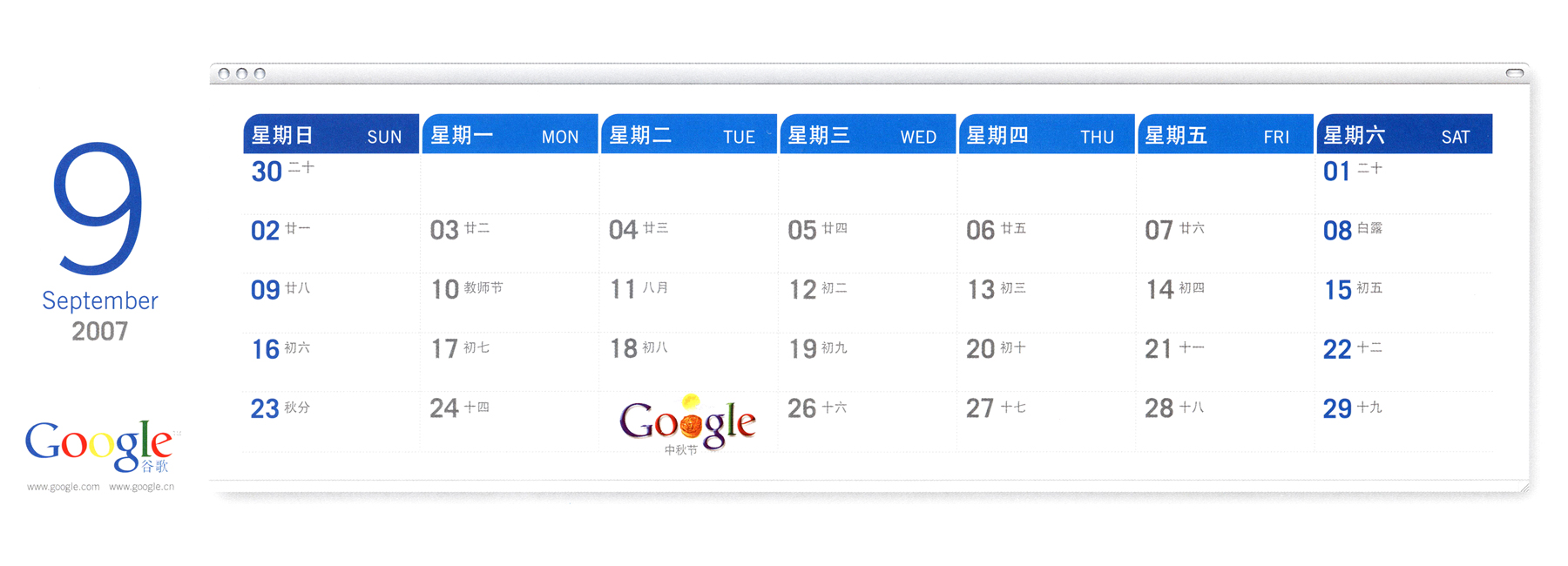Select date 28 on Friday
Image resolution: width=1568 pixels, height=566 pixels.
pyautogui.click(x=1159, y=409)
